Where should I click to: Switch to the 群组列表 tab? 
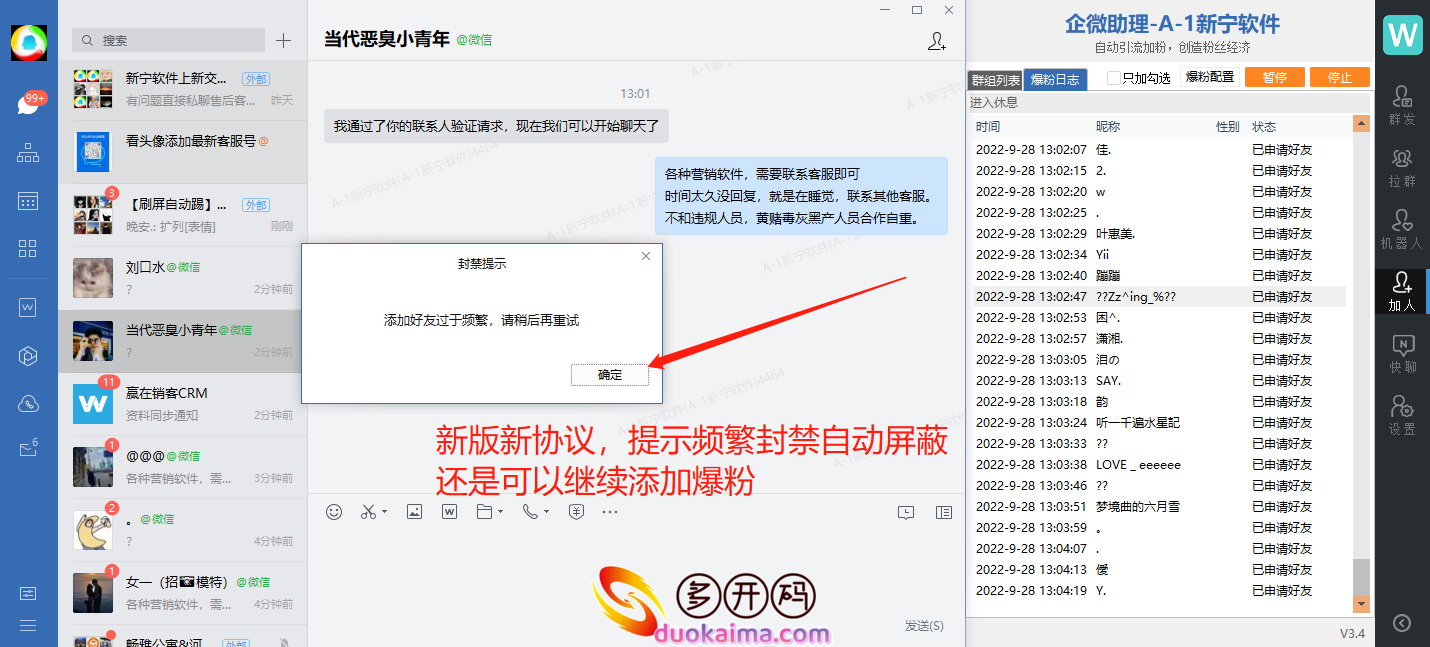994,80
